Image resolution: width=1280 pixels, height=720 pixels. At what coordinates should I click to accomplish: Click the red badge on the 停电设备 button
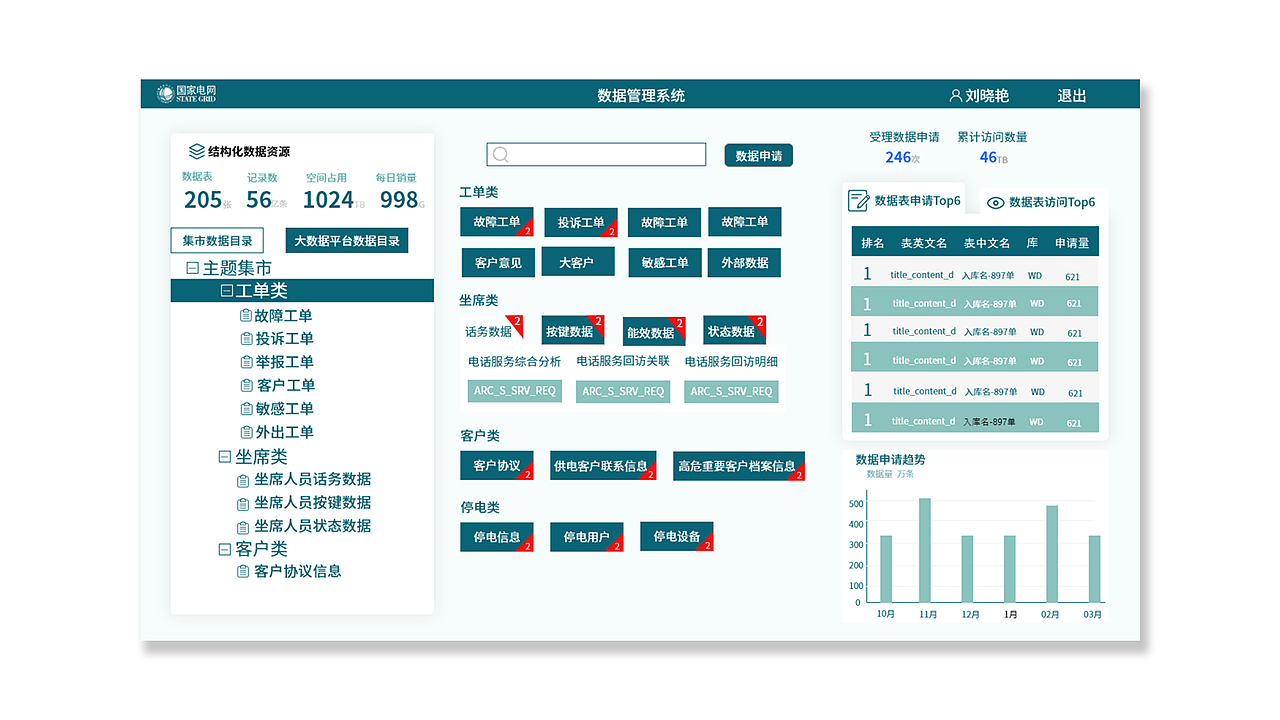[707, 545]
